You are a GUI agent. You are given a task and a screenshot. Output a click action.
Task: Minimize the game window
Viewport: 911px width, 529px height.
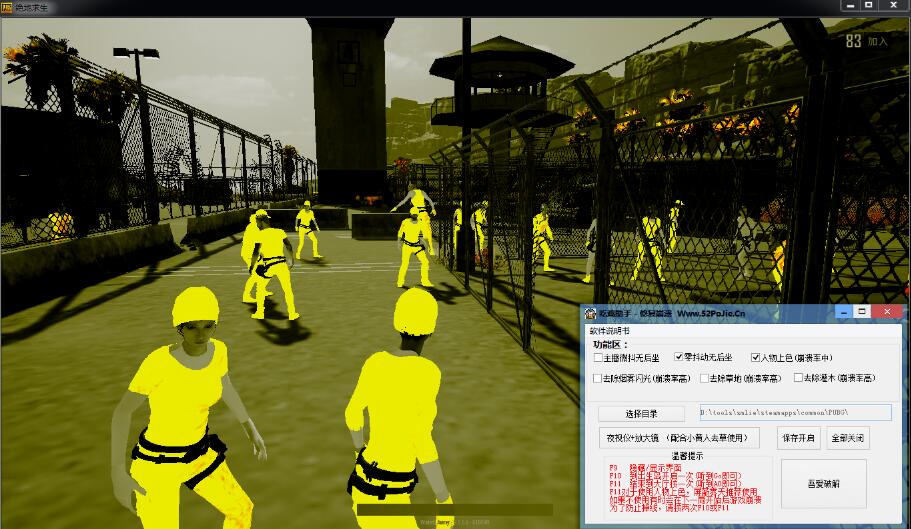(851, 5)
